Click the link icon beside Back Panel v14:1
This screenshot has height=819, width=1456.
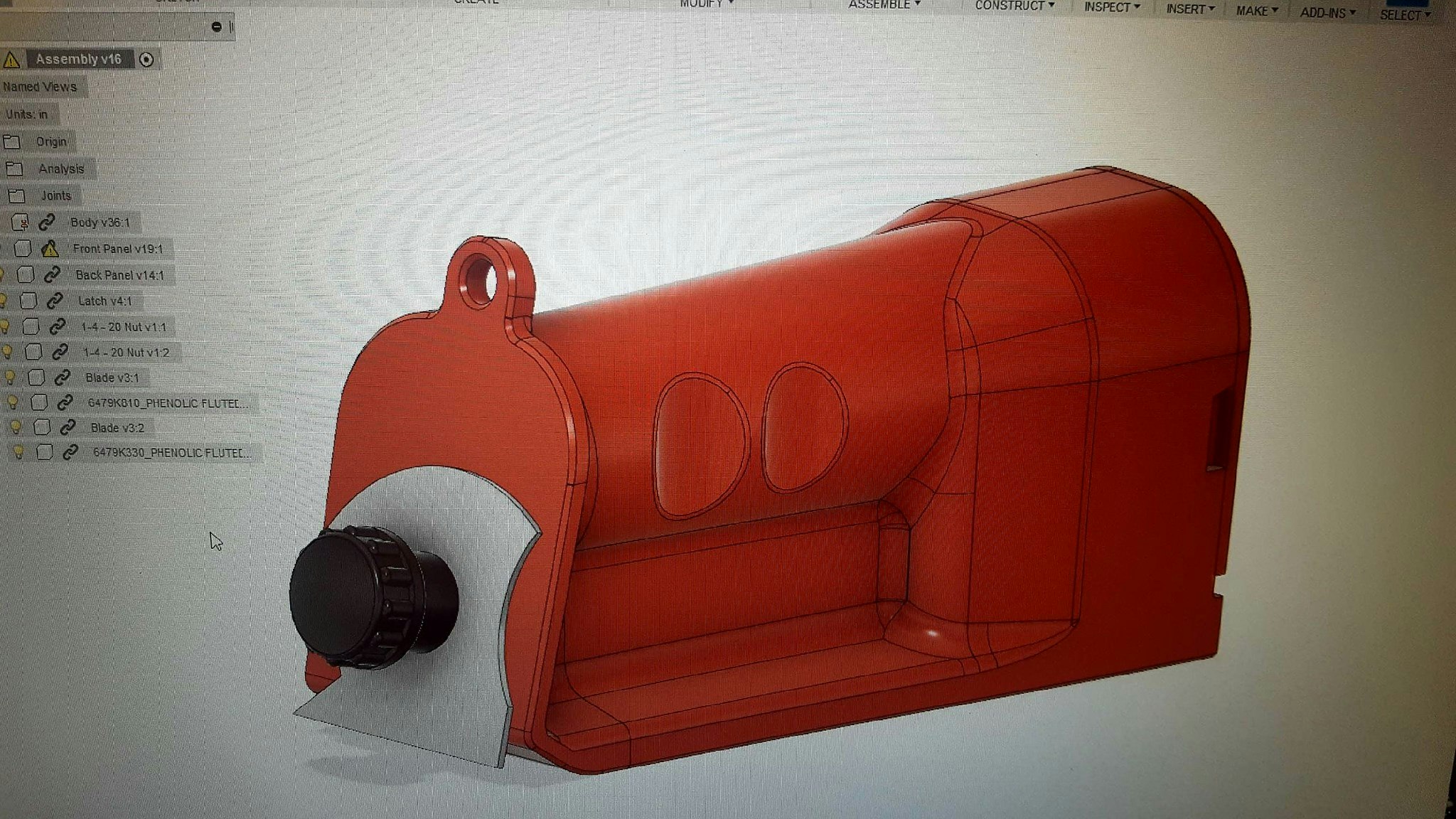(52, 274)
